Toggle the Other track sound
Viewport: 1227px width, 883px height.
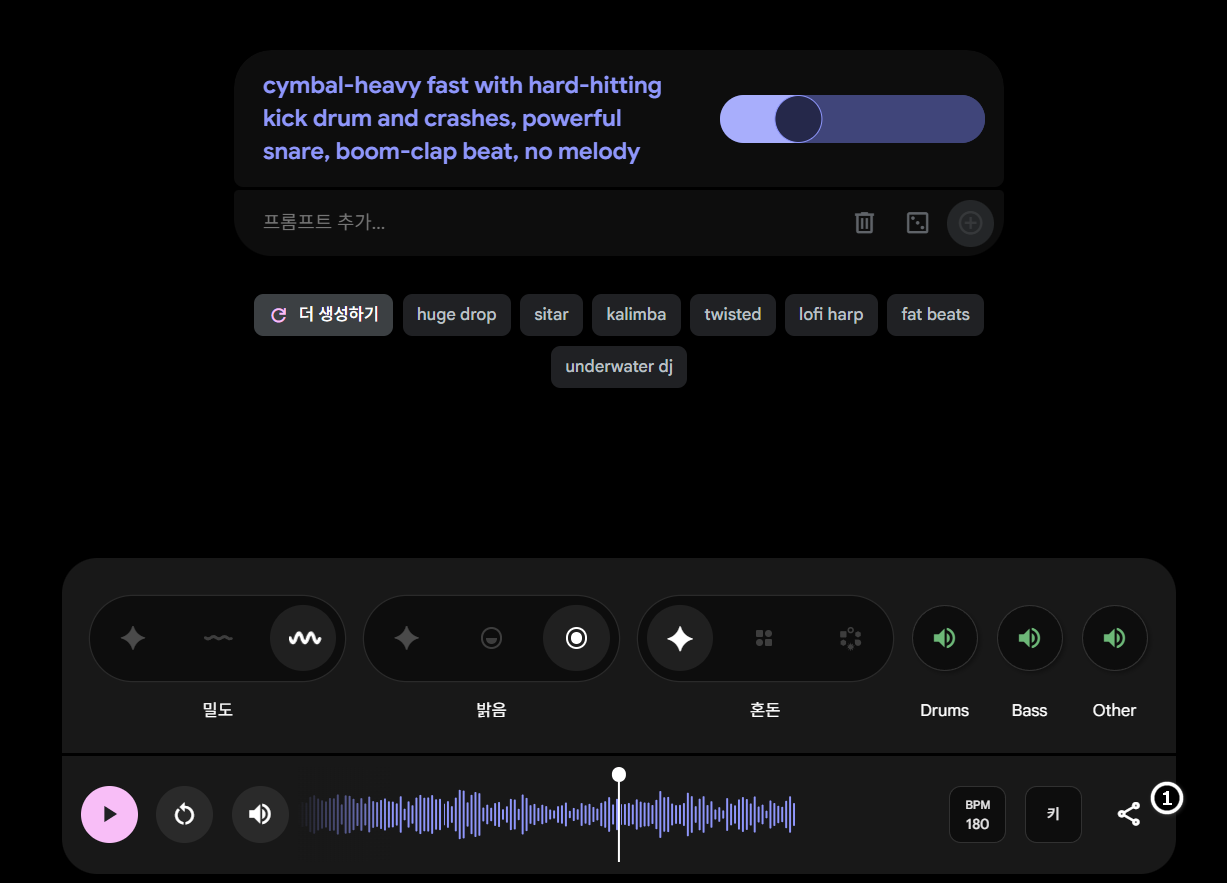tap(1114, 638)
